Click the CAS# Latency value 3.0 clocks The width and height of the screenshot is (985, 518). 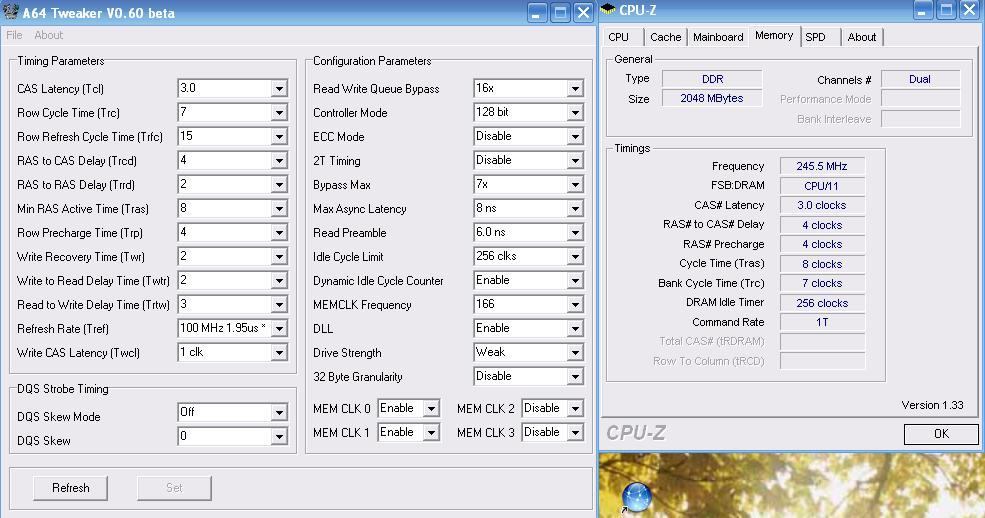click(x=822, y=205)
